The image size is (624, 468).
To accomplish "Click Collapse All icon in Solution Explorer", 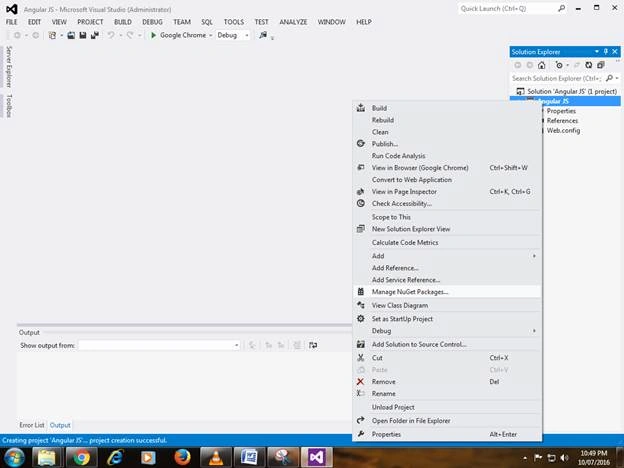I will point(601,65).
